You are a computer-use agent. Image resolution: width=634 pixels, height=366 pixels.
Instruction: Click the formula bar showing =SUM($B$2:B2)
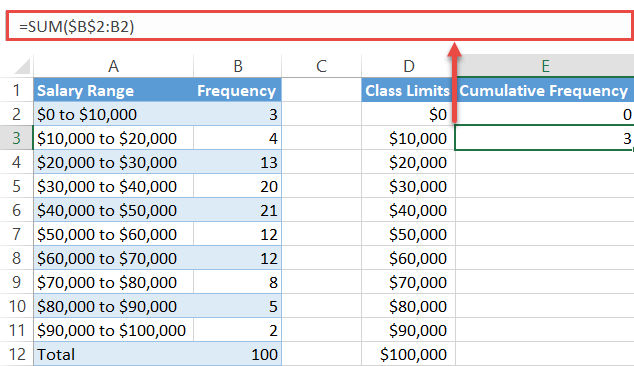(x=320, y=26)
